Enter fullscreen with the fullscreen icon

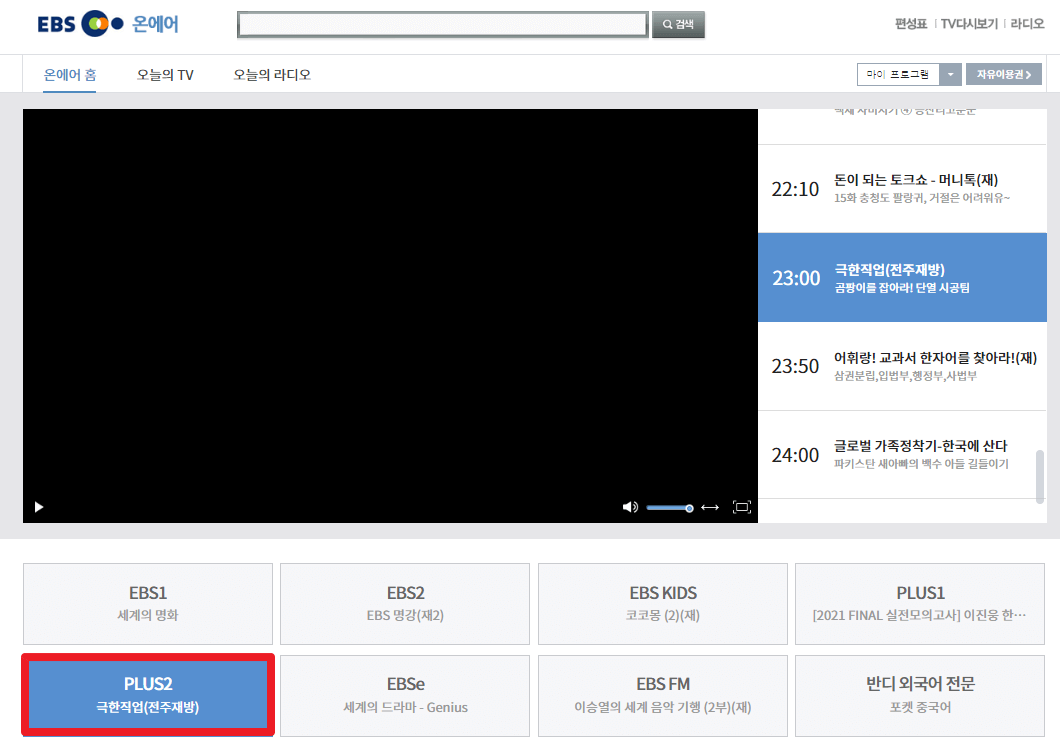point(742,507)
